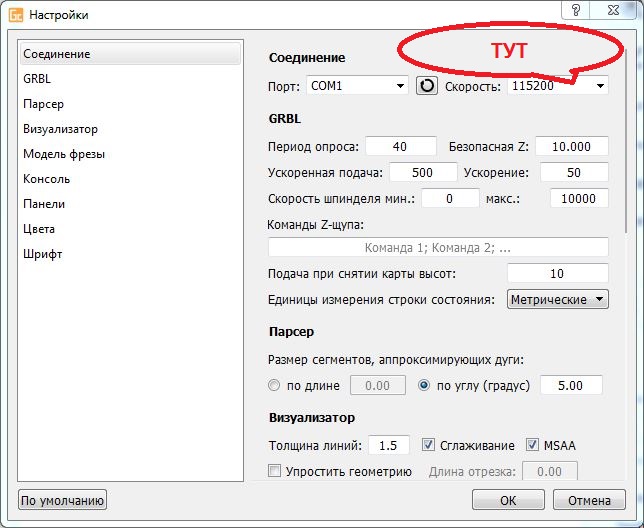Select Модель фрезы in the settings list
The width and height of the screenshot is (644, 528).
[x=130, y=154]
